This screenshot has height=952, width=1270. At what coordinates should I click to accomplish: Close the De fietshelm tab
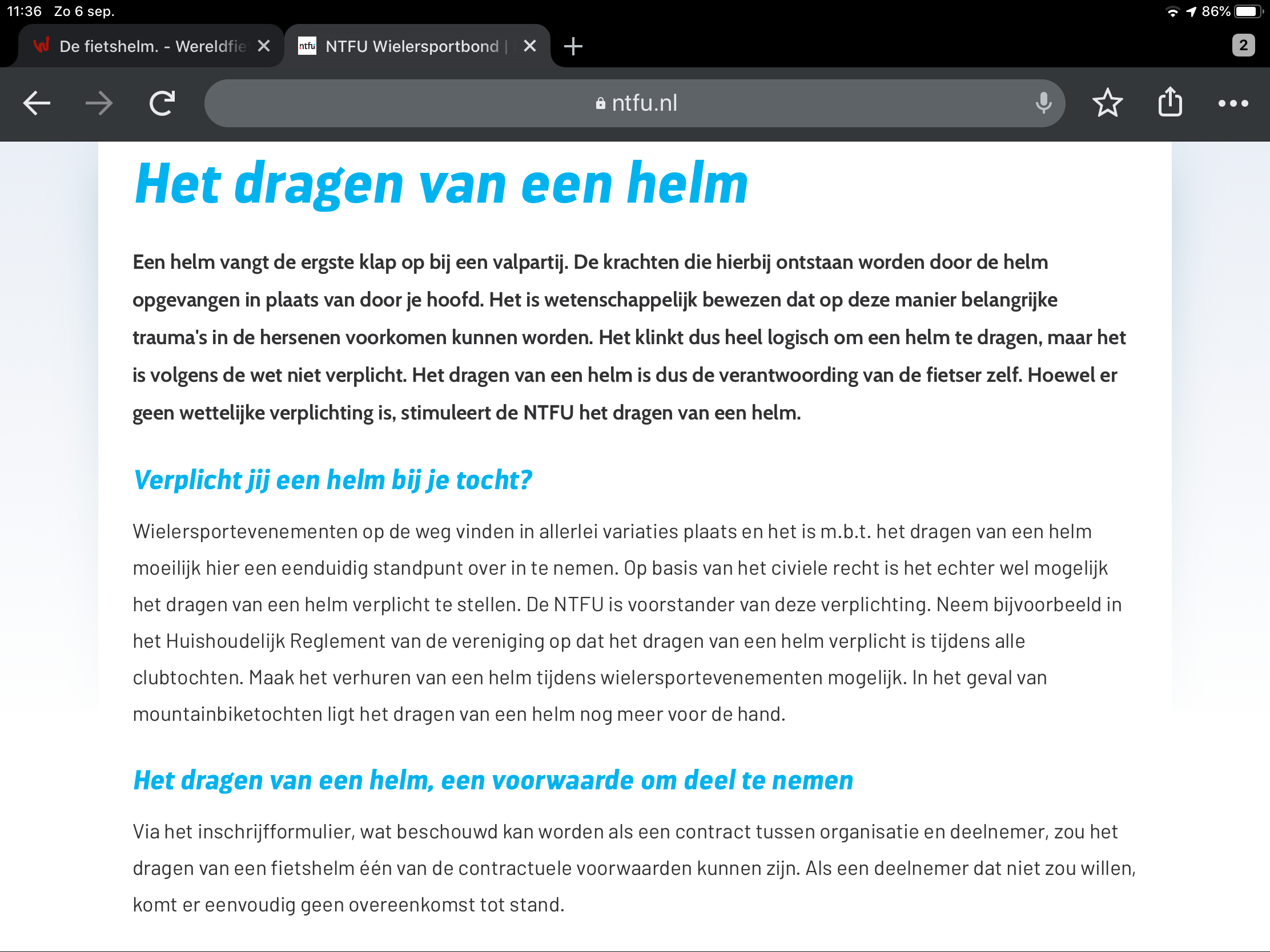point(263,46)
